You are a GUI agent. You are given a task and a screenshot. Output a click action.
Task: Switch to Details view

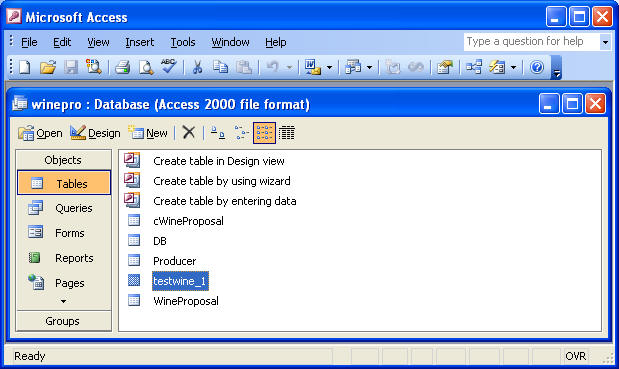tap(287, 133)
